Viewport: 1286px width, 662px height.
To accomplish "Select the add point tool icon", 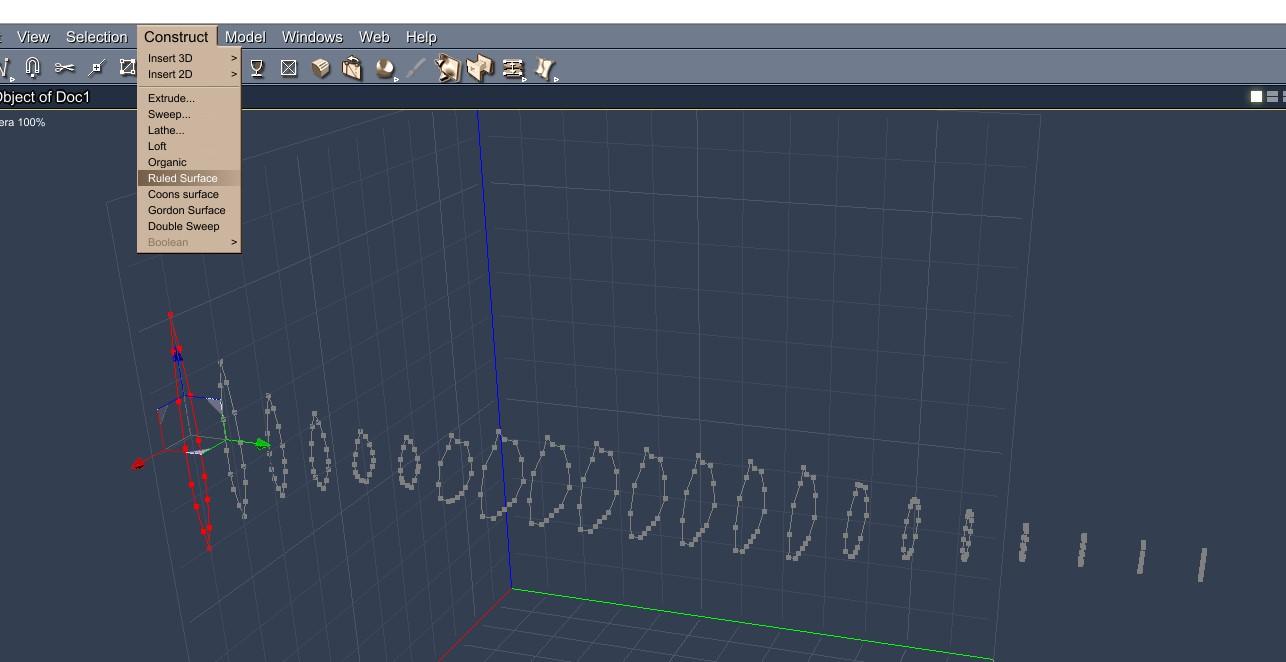I will click(x=97, y=68).
